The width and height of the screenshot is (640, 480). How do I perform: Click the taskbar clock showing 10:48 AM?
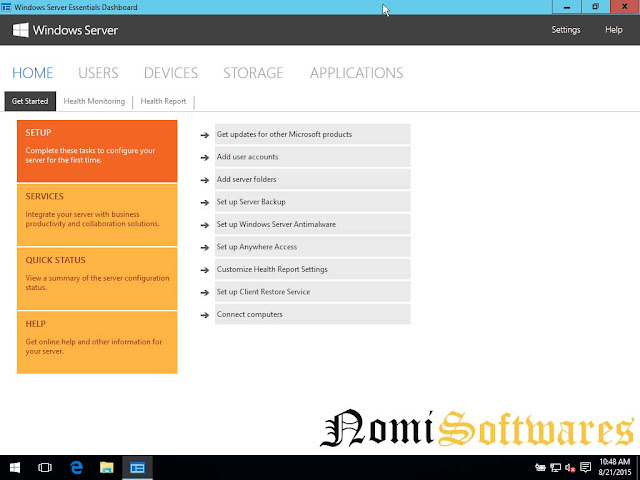(615, 467)
